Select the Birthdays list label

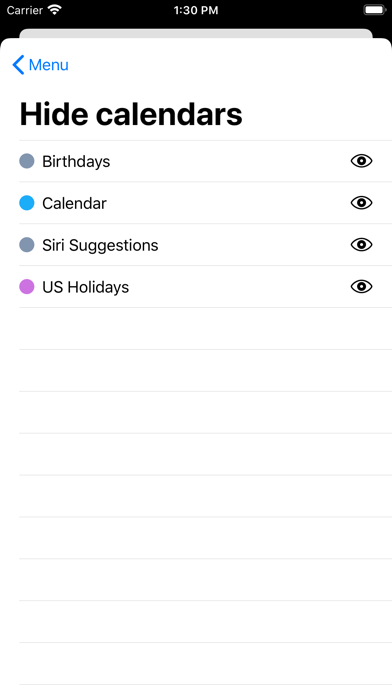click(76, 162)
